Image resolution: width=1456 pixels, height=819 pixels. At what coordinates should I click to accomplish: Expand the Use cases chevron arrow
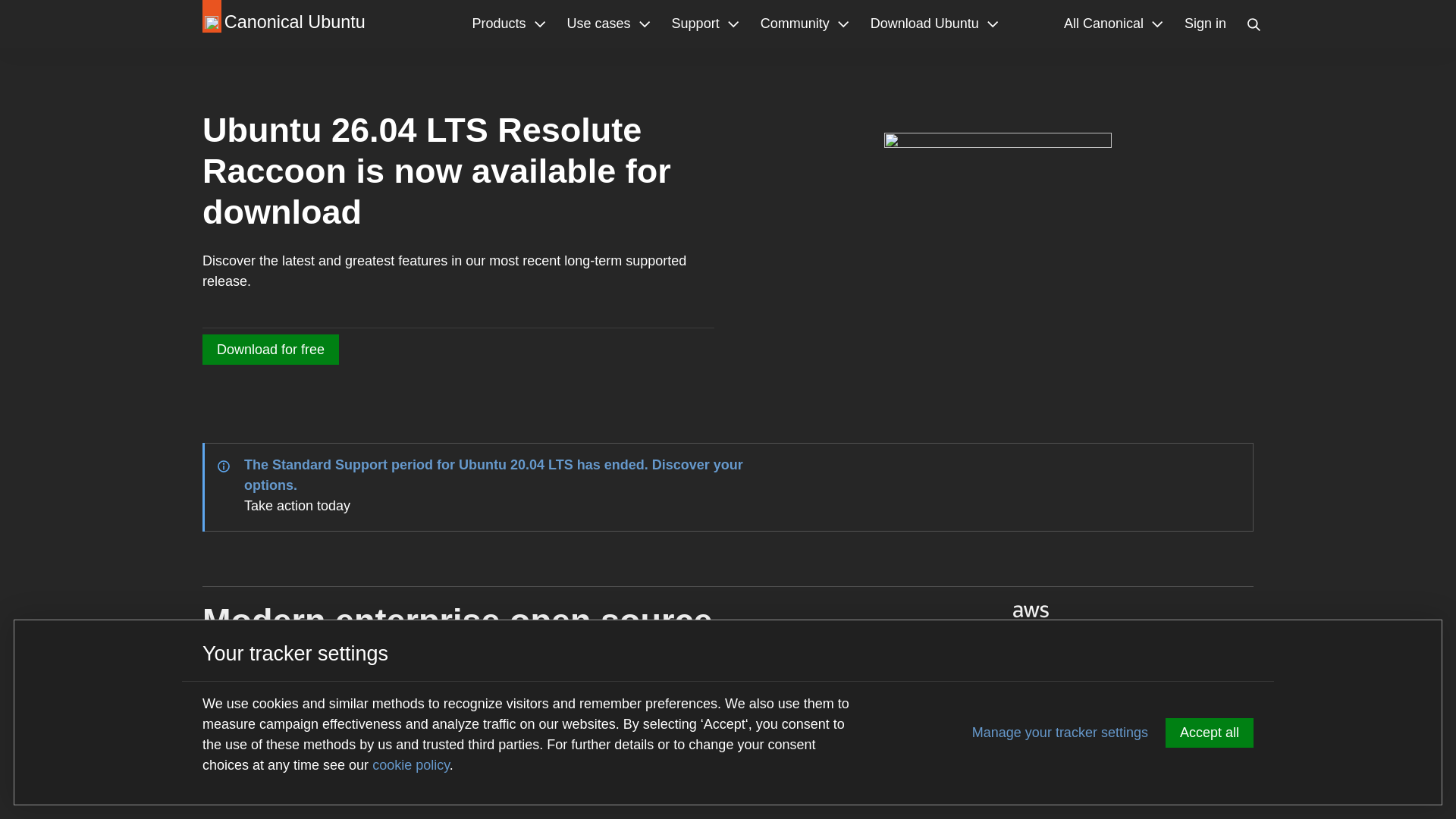645,24
